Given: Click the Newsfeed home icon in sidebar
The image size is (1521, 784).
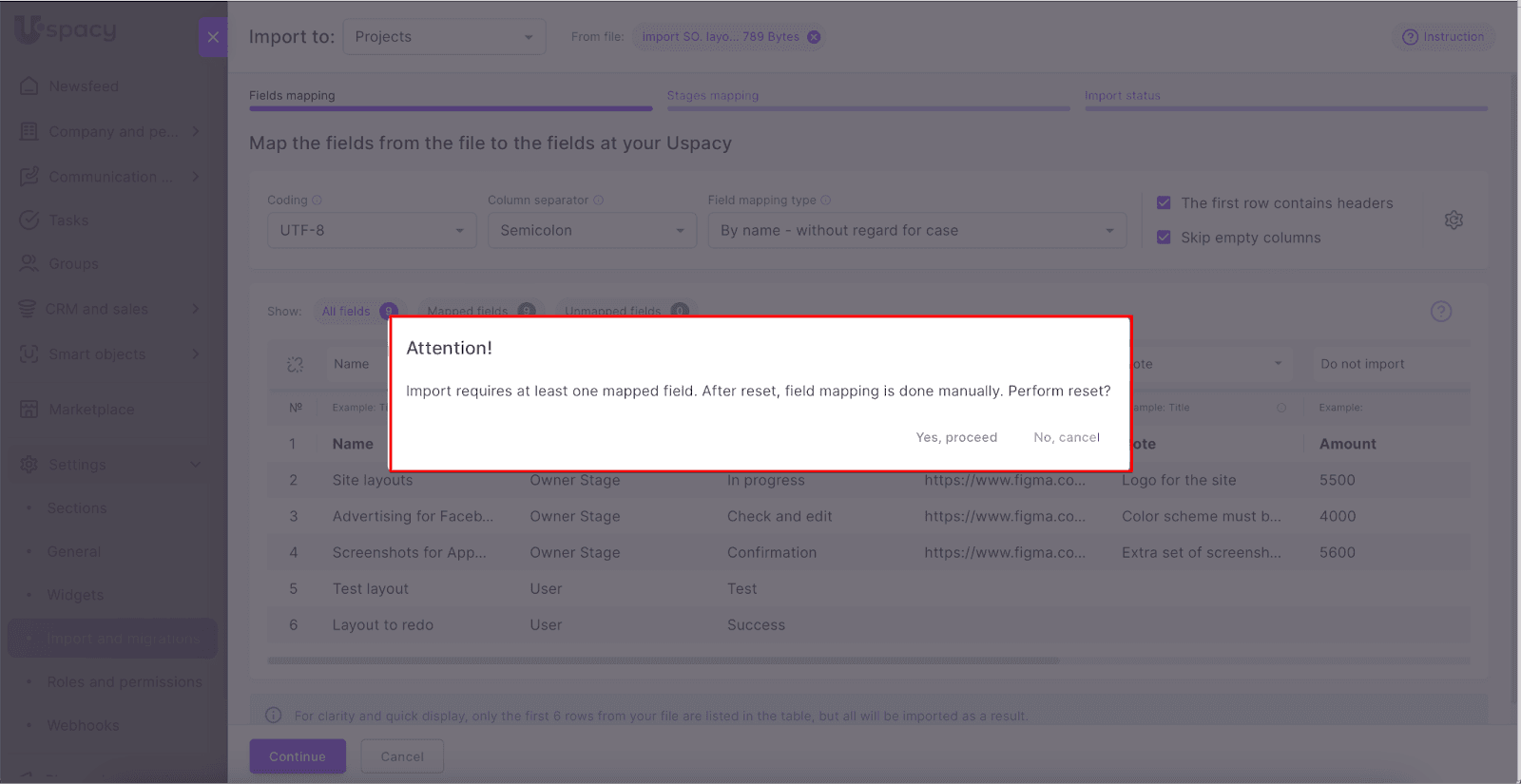Looking at the screenshot, I should 29,86.
